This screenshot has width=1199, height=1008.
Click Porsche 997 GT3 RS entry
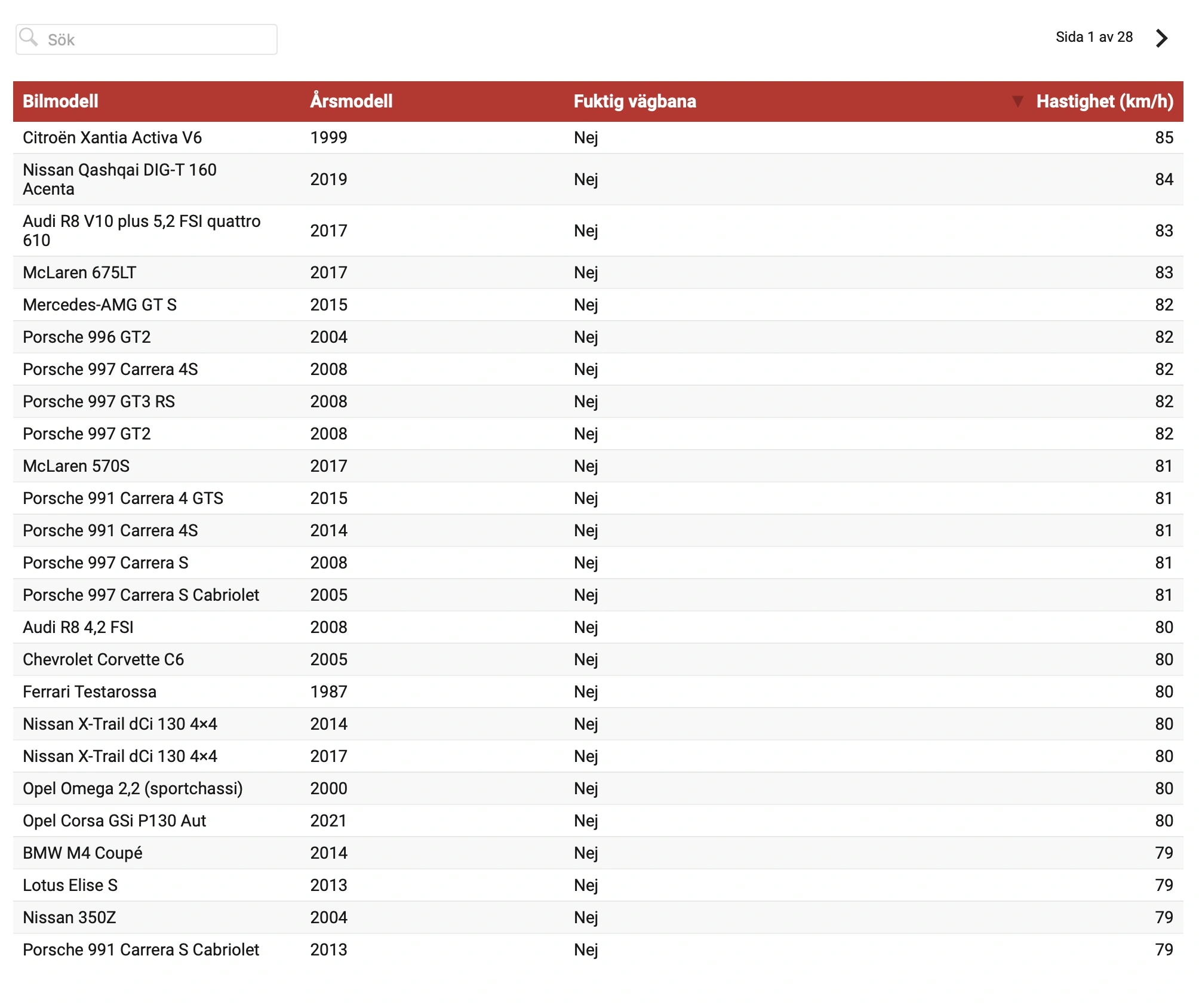pyautogui.click(x=99, y=402)
